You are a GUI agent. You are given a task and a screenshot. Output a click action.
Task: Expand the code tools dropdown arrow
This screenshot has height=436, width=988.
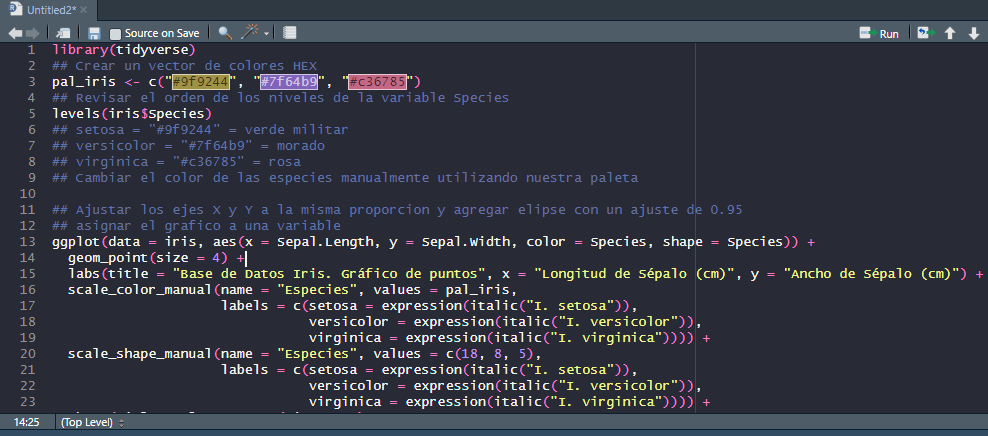pyautogui.click(x=267, y=33)
